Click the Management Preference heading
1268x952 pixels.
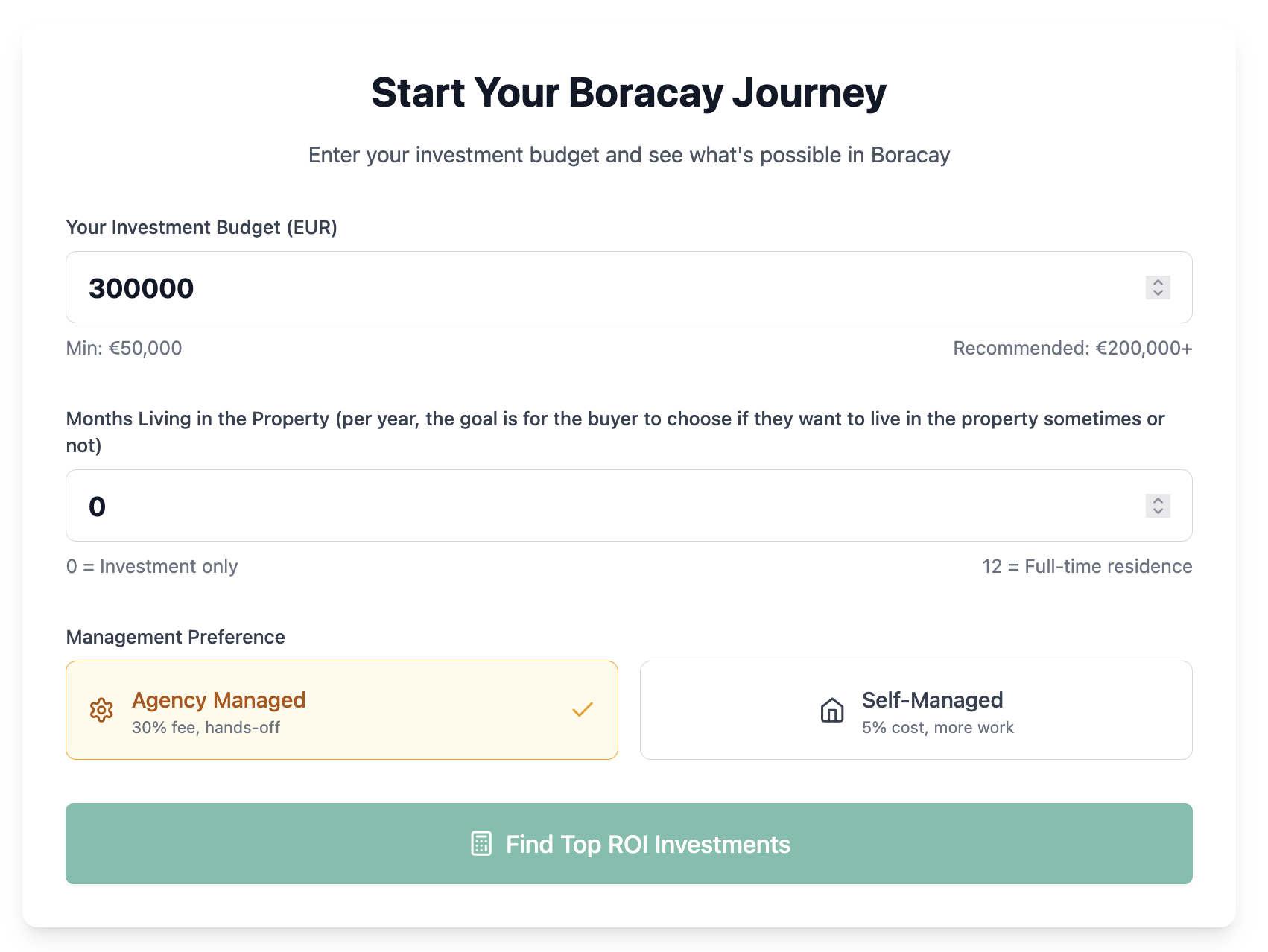(175, 637)
